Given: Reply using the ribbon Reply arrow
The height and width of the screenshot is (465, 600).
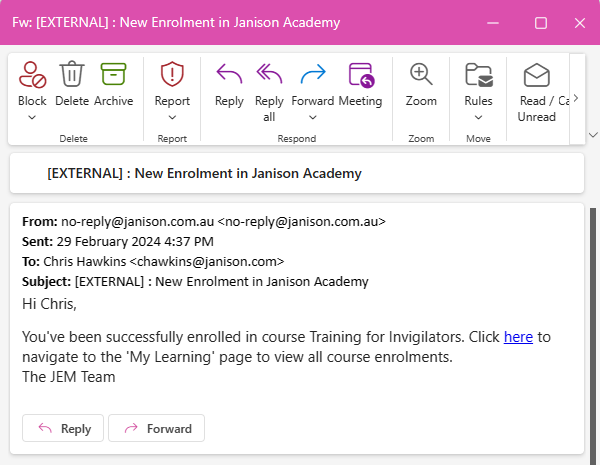Looking at the screenshot, I should tap(229, 76).
